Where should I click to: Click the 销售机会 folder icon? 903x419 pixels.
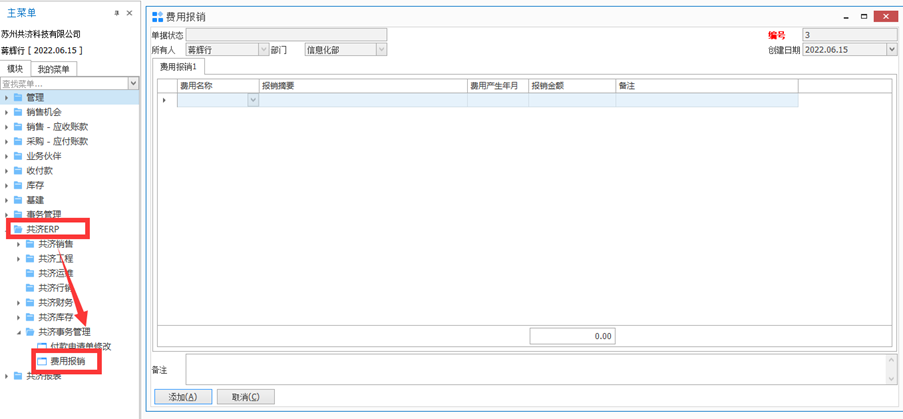[17, 113]
